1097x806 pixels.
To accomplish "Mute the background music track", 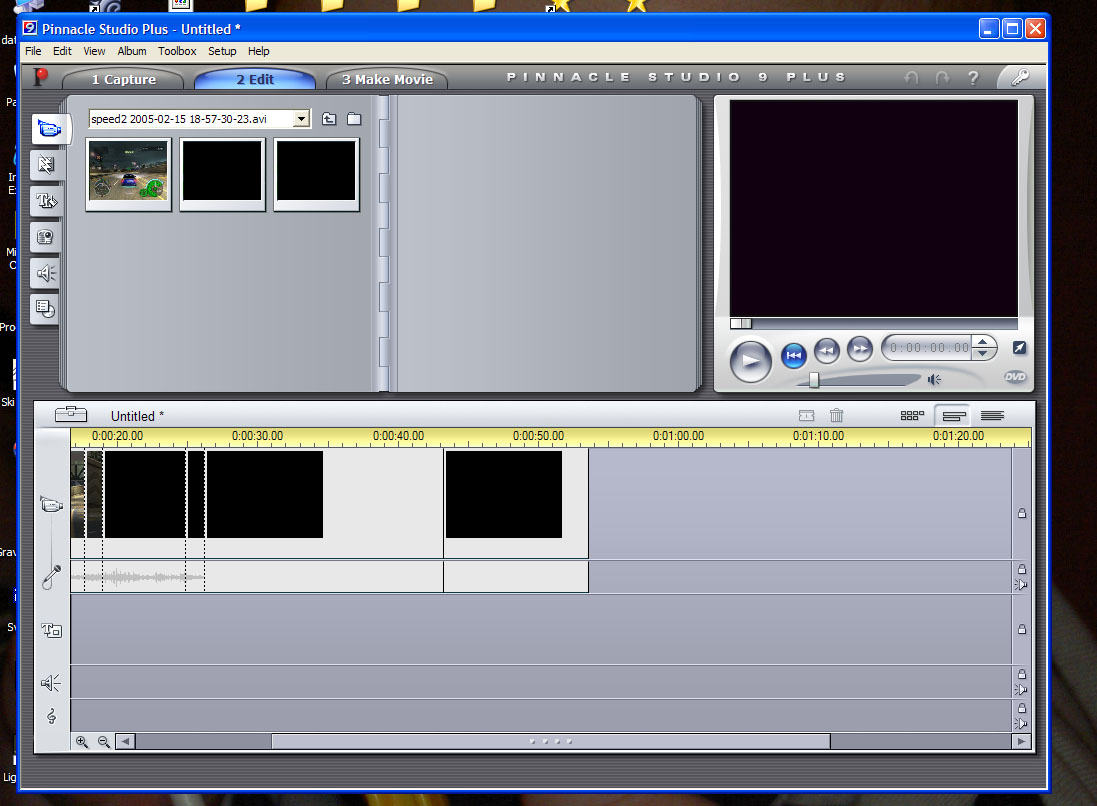I will (x=1021, y=723).
